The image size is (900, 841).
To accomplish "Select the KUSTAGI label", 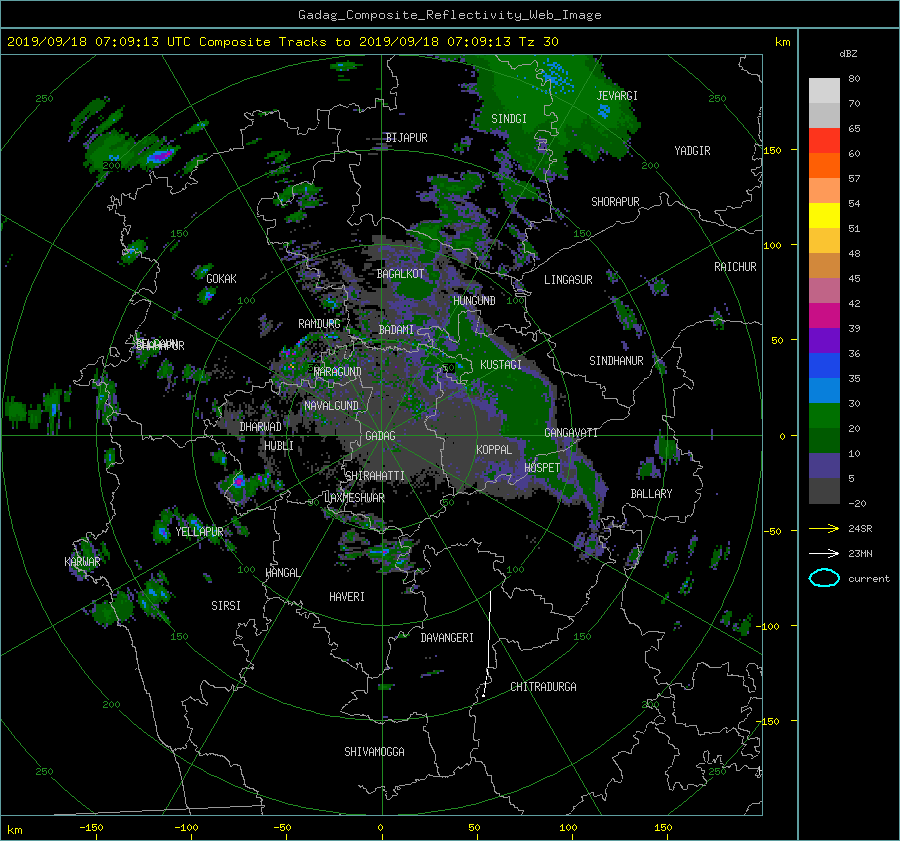I will coord(501,365).
